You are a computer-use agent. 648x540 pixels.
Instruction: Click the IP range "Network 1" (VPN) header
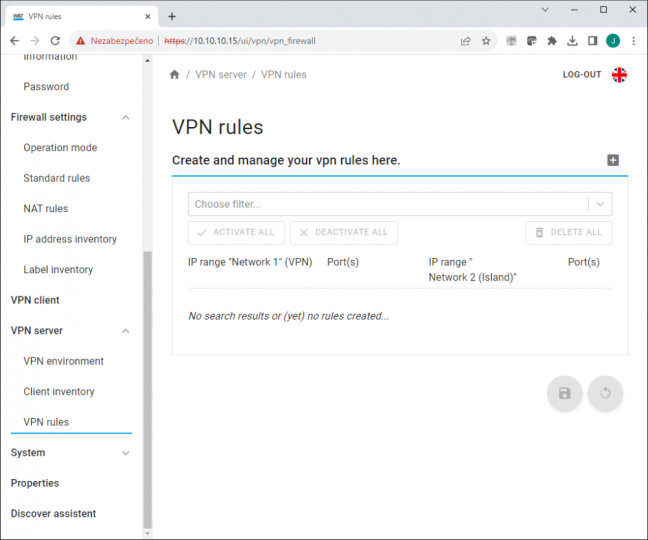point(250,262)
